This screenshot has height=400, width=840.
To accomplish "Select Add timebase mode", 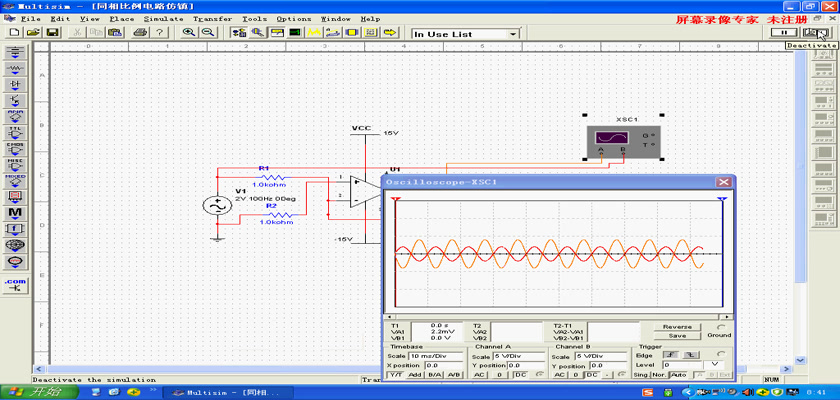I will (x=415, y=375).
